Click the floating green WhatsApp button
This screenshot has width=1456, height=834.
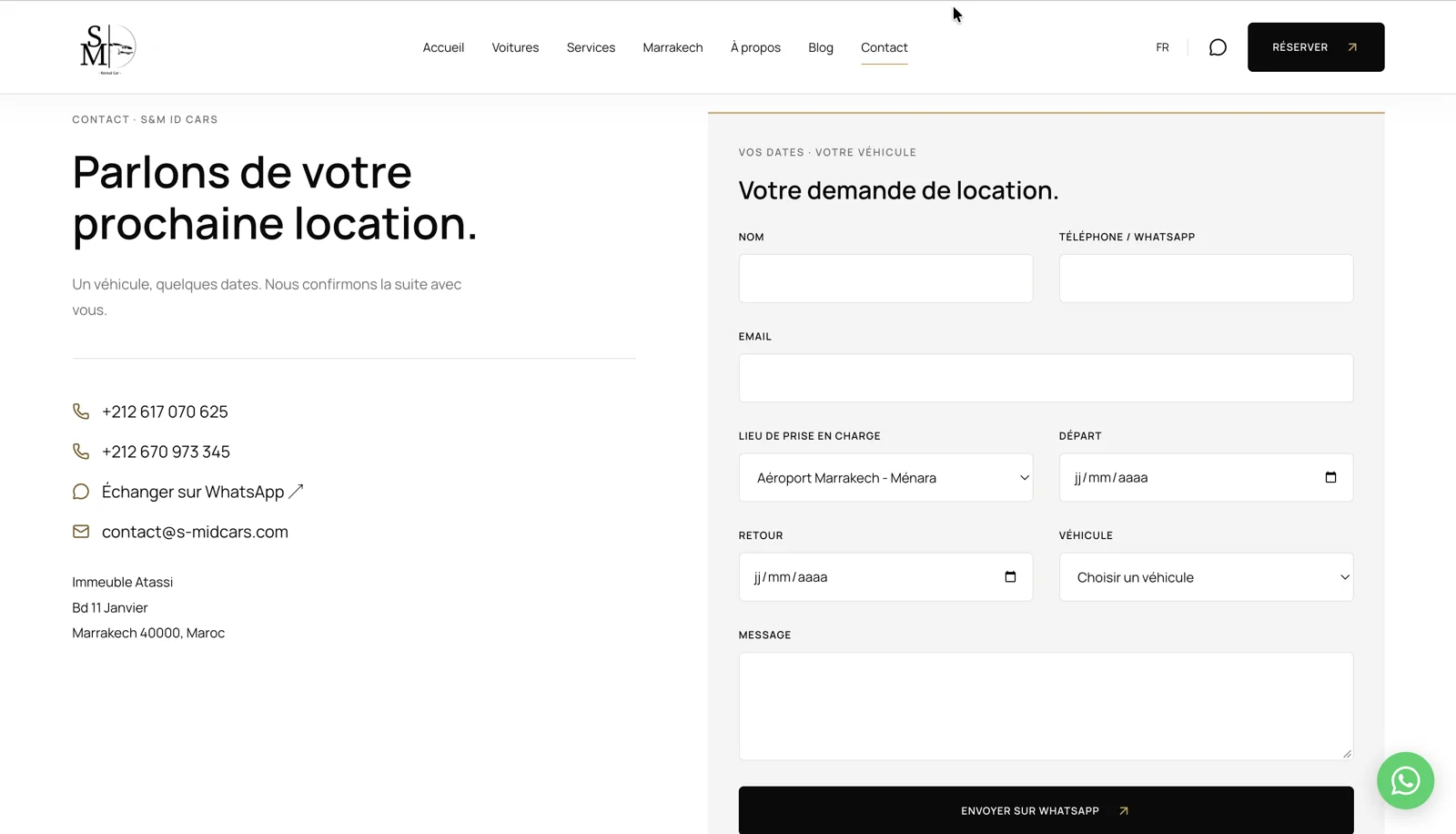coord(1405,780)
